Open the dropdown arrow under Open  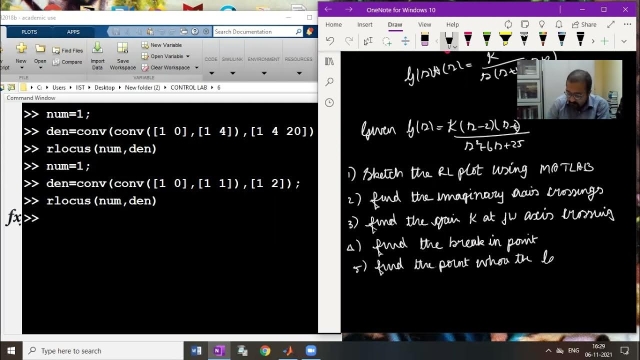tap(40, 68)
